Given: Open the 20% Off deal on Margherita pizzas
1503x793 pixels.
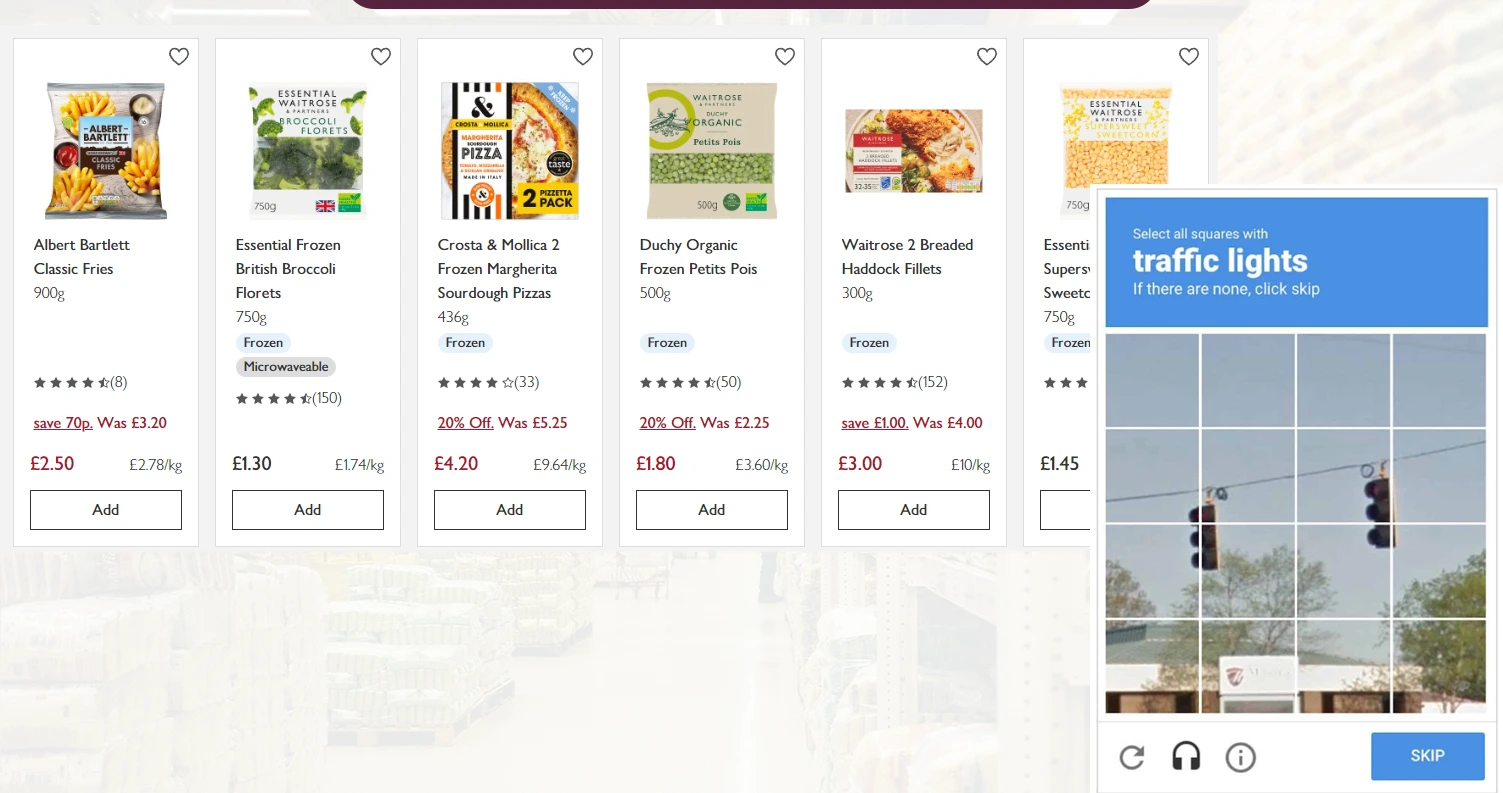Looking at the screenshot, I should tap(465, 422).
